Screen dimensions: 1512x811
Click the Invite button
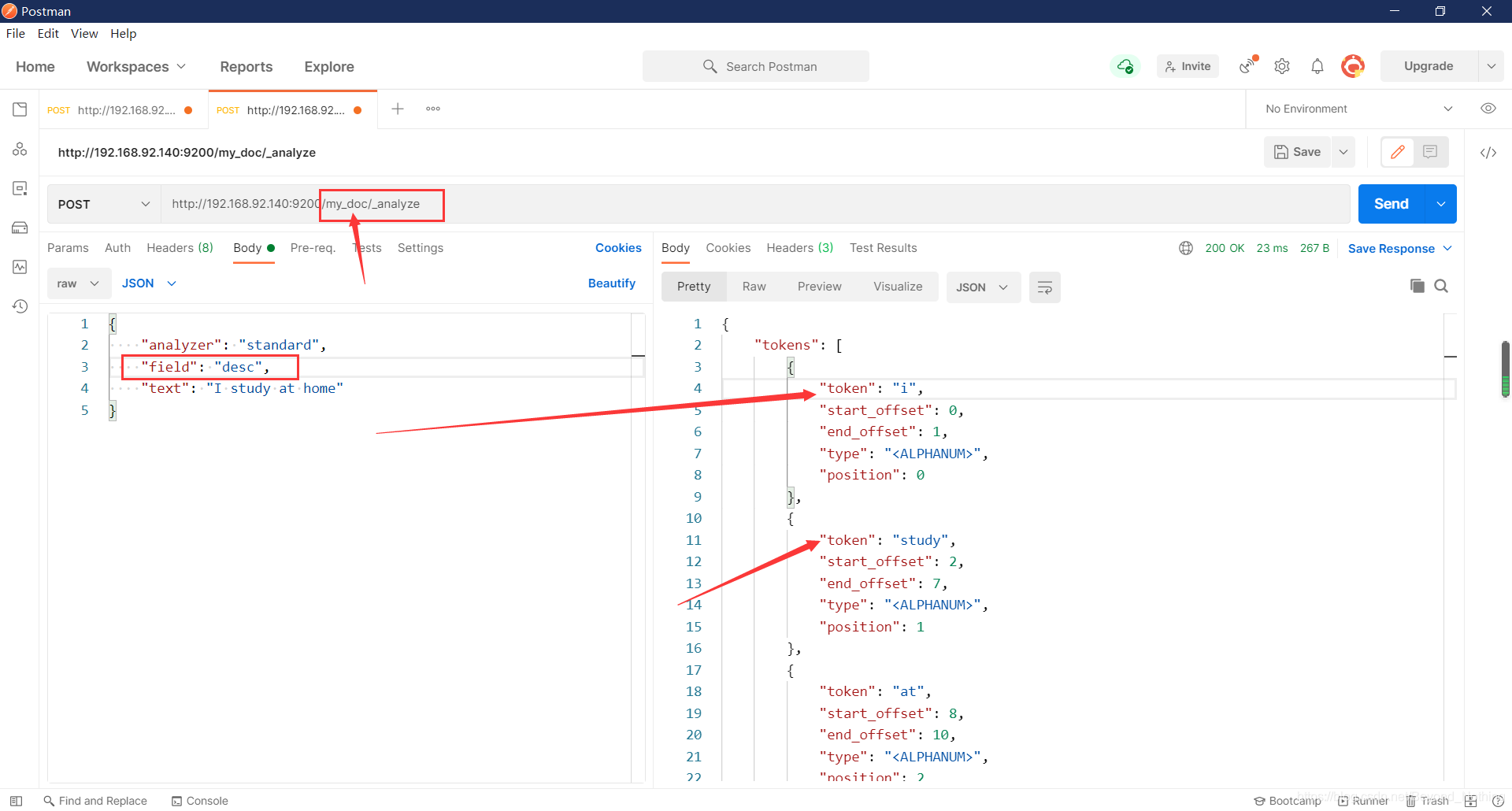(x=1188, y=66)
